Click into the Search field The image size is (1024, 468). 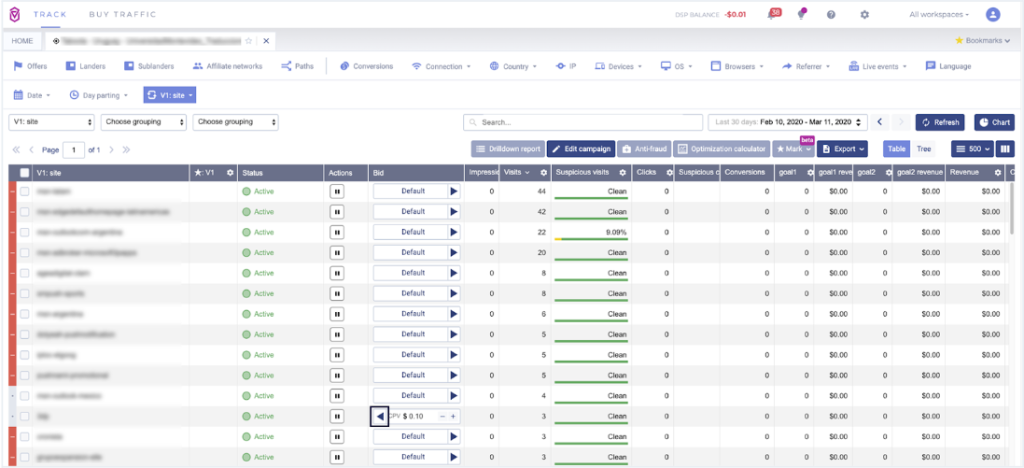click(x=581, y=122)
